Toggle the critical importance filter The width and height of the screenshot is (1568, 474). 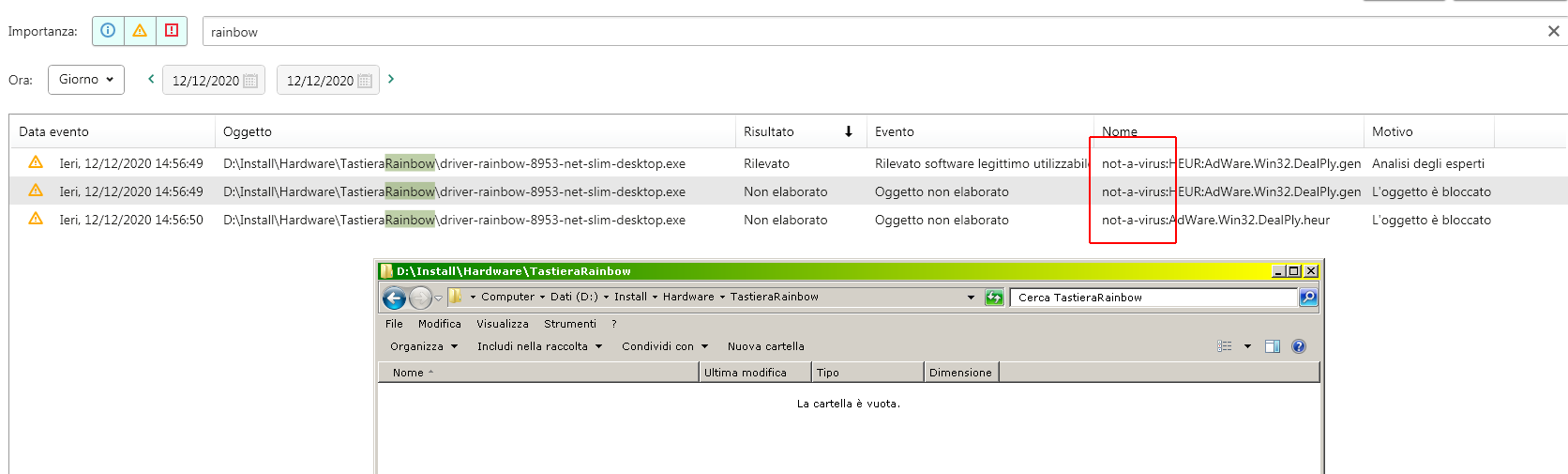172,31
